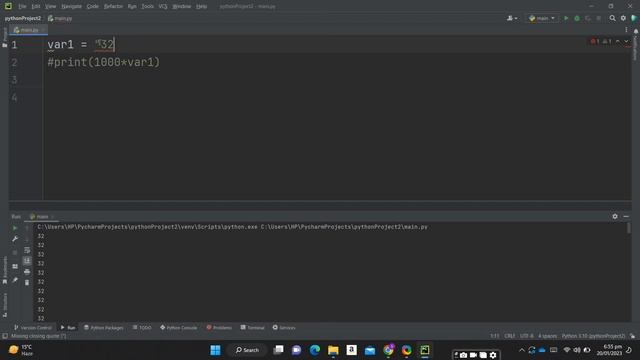This screenshot has height=360, width=640.
Task: Click the error count indicator in editor
Action: (595, 42)
